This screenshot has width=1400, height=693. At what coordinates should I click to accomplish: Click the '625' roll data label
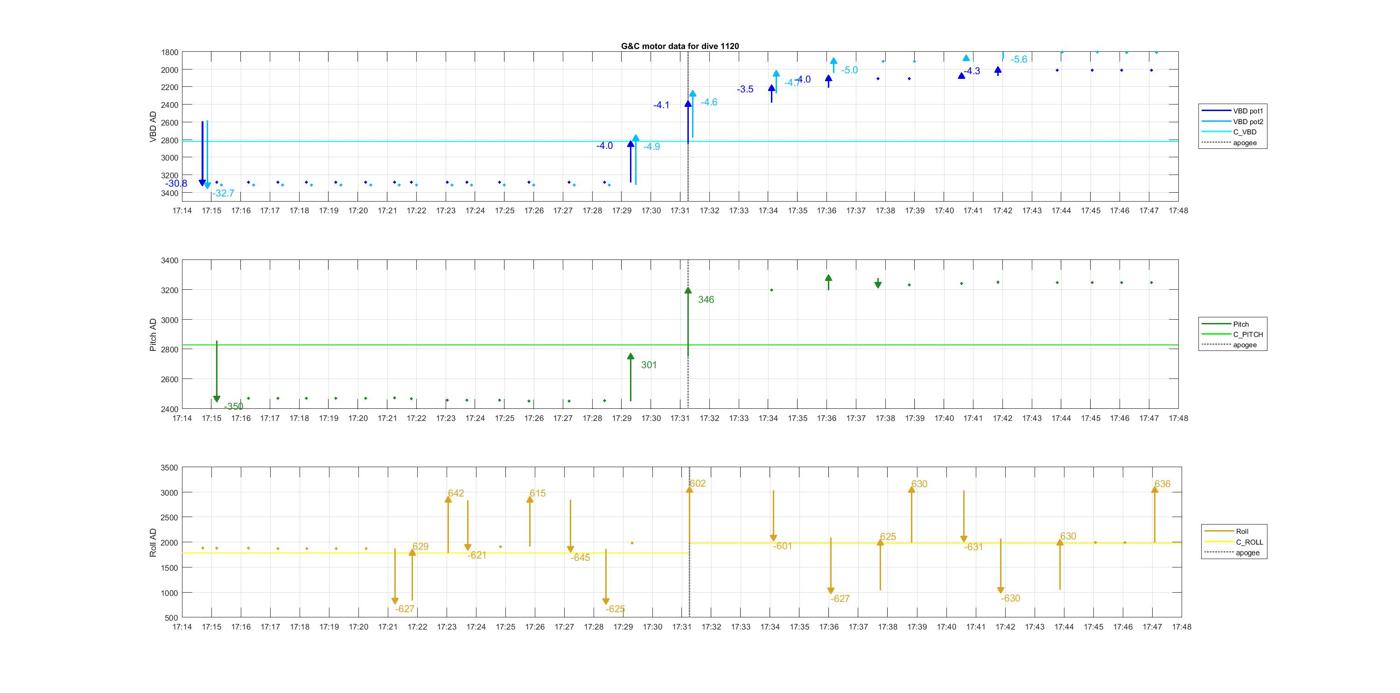(888, 537)
